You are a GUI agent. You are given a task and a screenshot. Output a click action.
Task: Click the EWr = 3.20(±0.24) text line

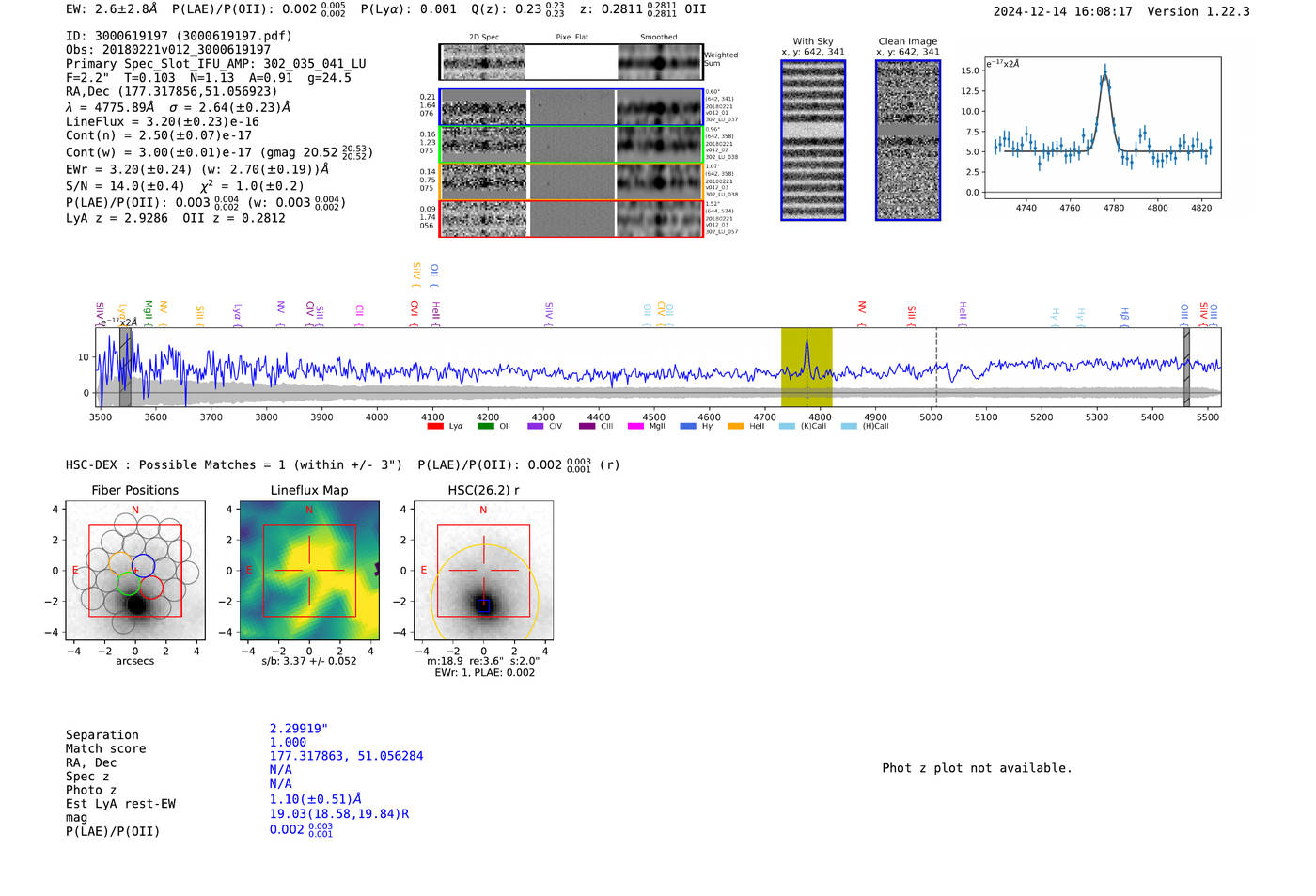click(x=197, y=170)
